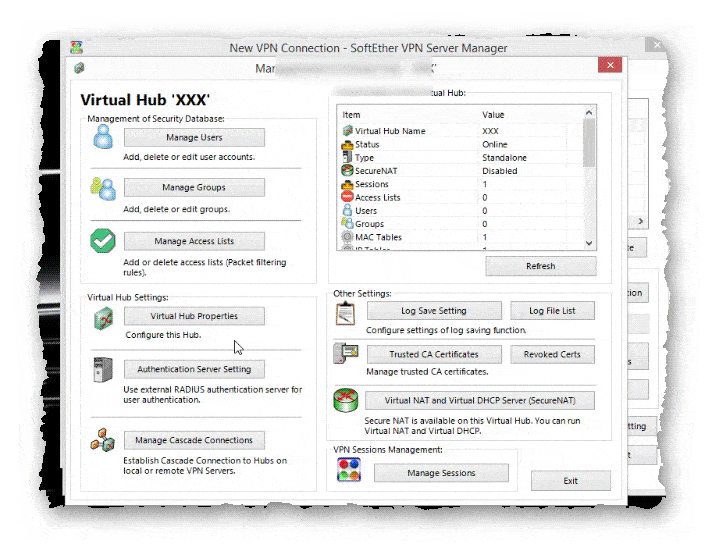Select the 'Sessions' row label

(372, 184)
